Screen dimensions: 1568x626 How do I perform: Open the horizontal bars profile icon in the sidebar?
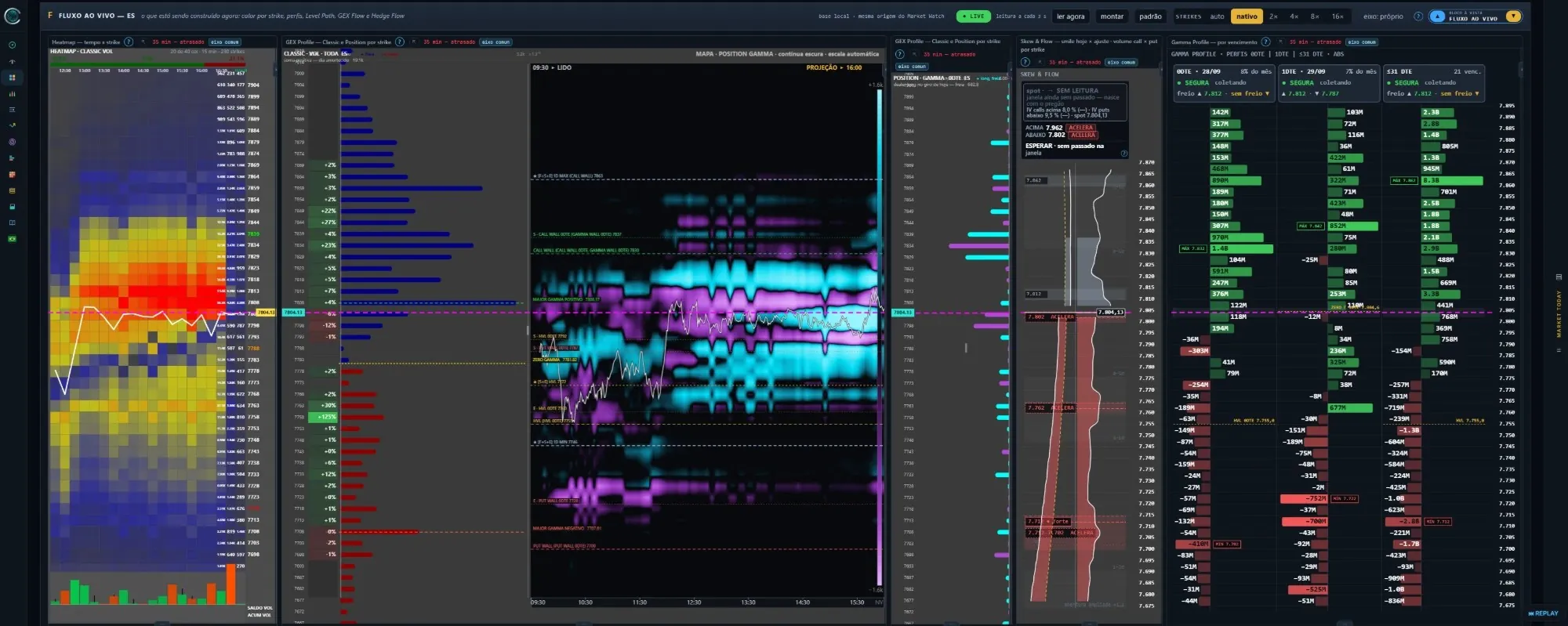tap(12, 158)
